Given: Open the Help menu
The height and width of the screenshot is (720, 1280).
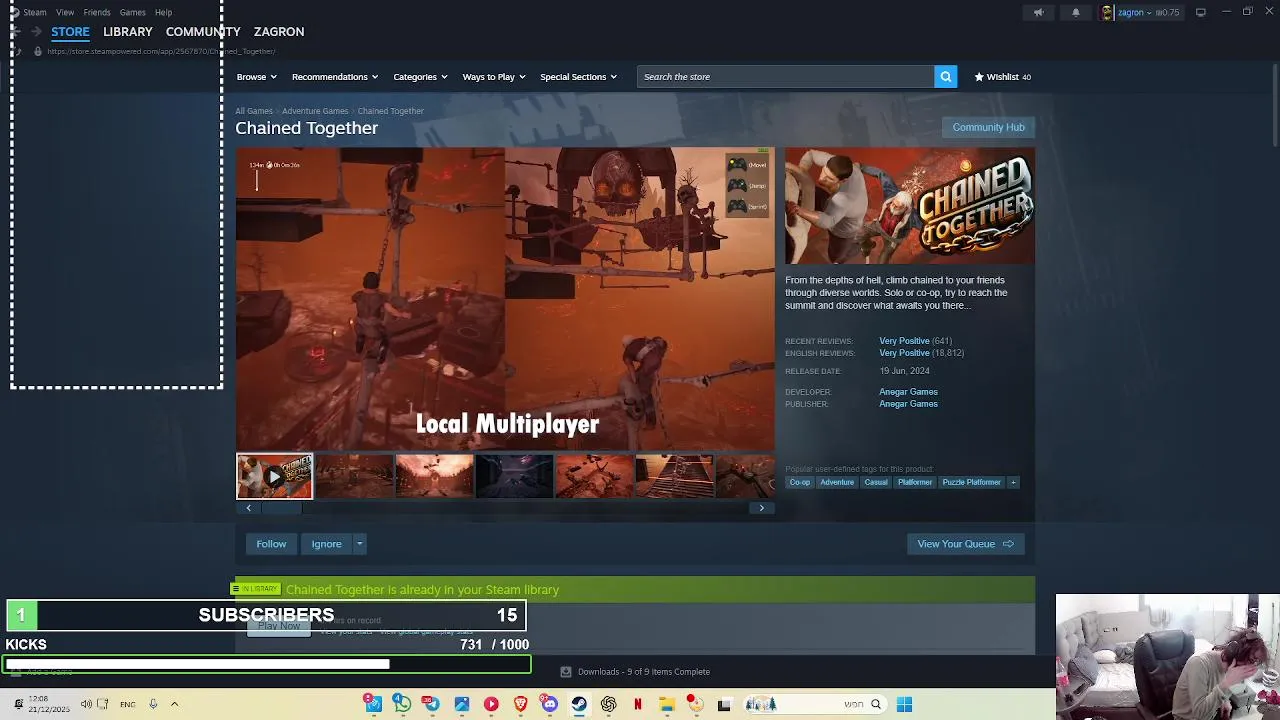Looking at the screenshot, I should (163, 12).
